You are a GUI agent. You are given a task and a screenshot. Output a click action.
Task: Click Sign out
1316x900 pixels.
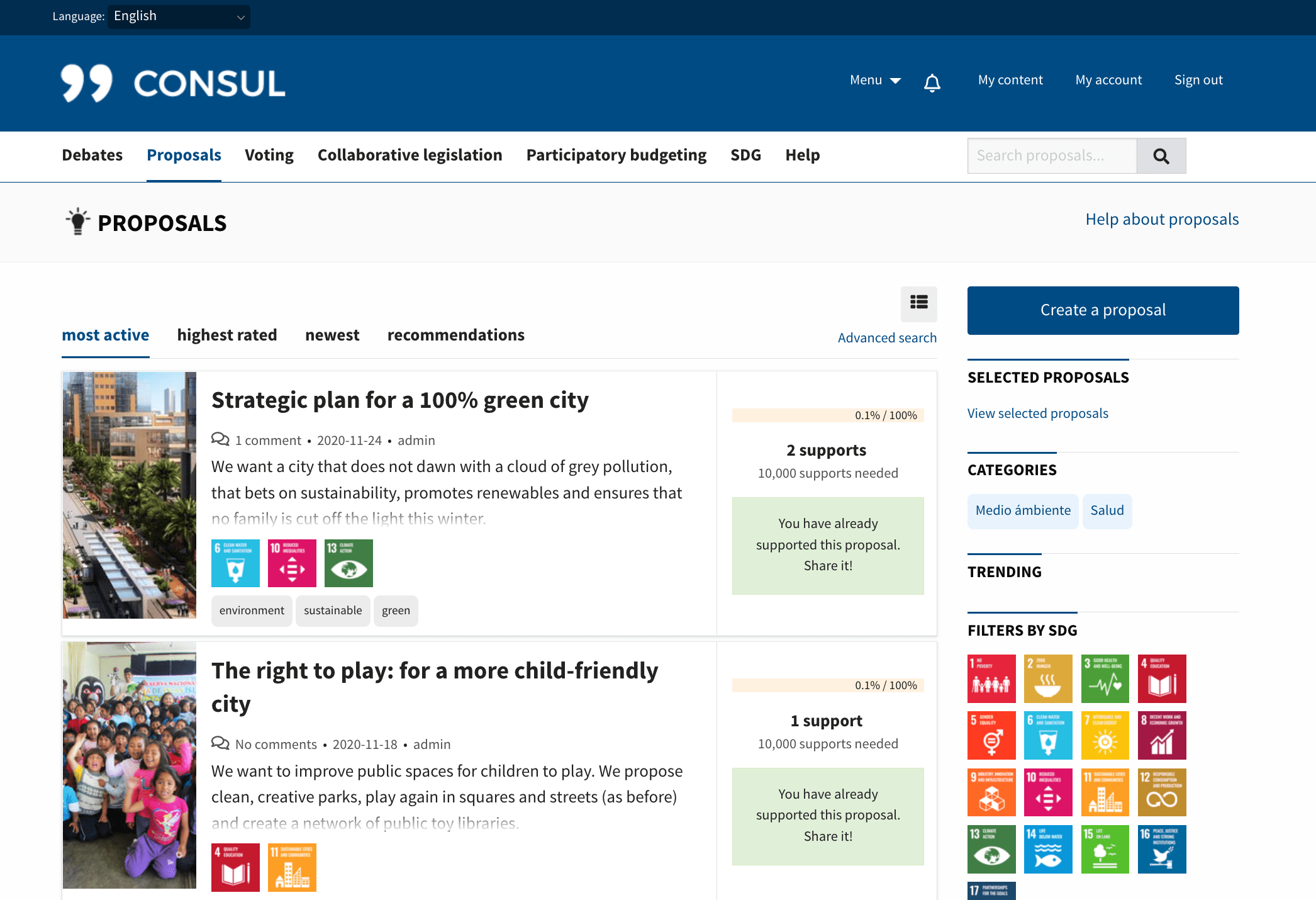click(1198, 80)
